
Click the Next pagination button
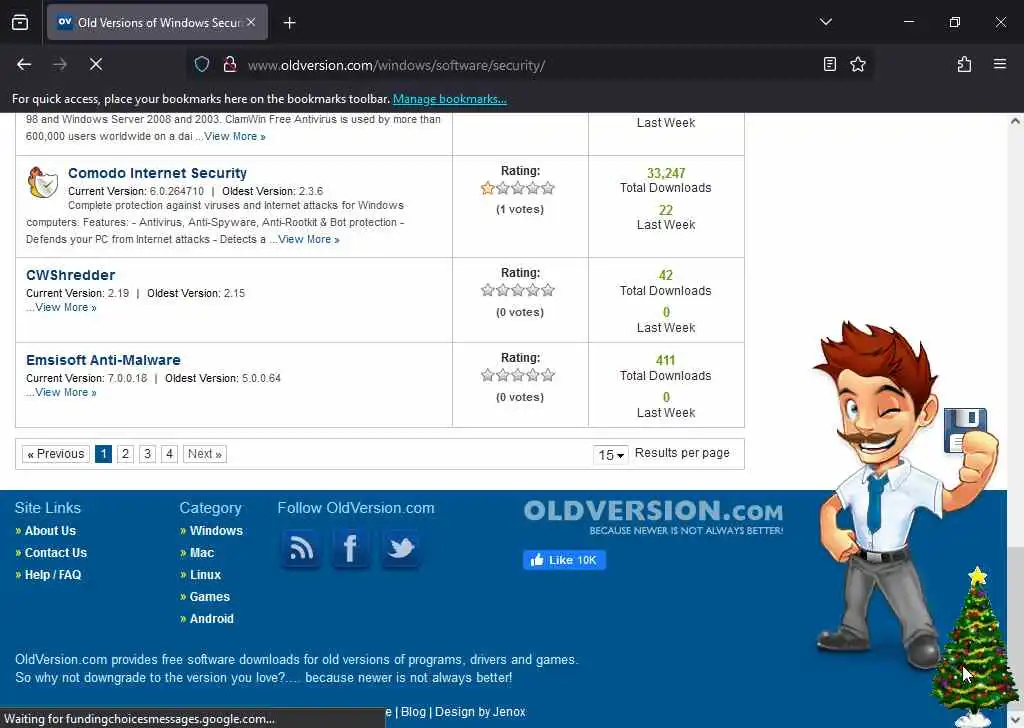(204, 454)
